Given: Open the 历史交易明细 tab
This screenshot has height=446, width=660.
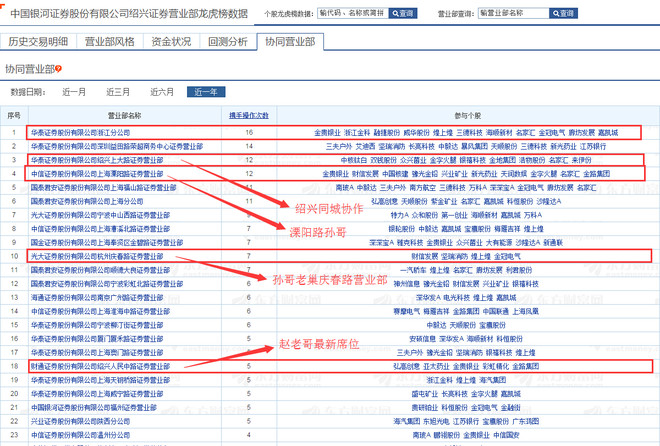Looking at the screenshot, I should (38, 42).
